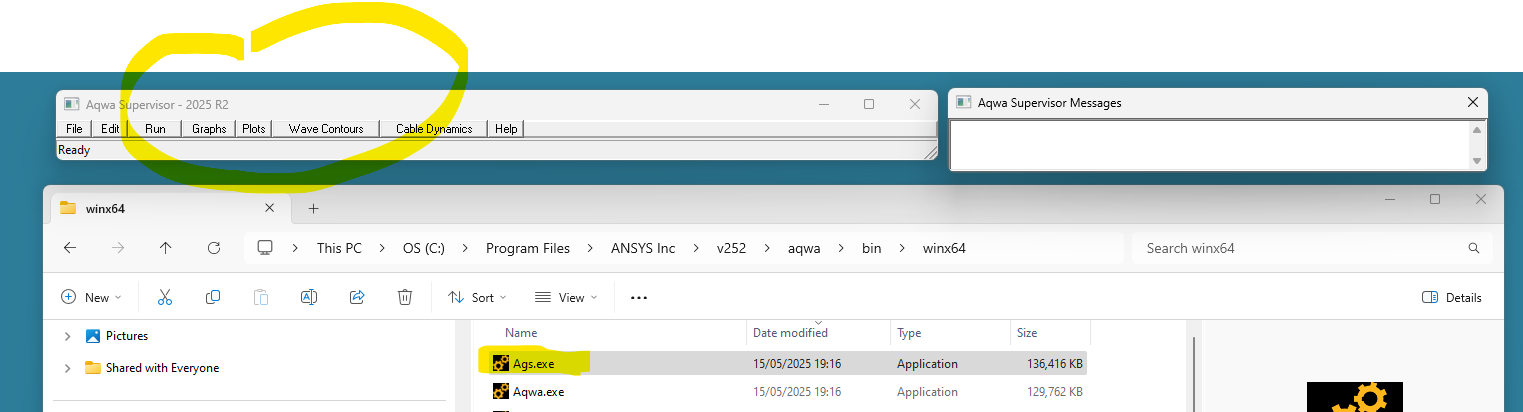Open the Edit menu in Aqwa Supervisor
The height and width of the screenshot is (412, 1523).
110,129
